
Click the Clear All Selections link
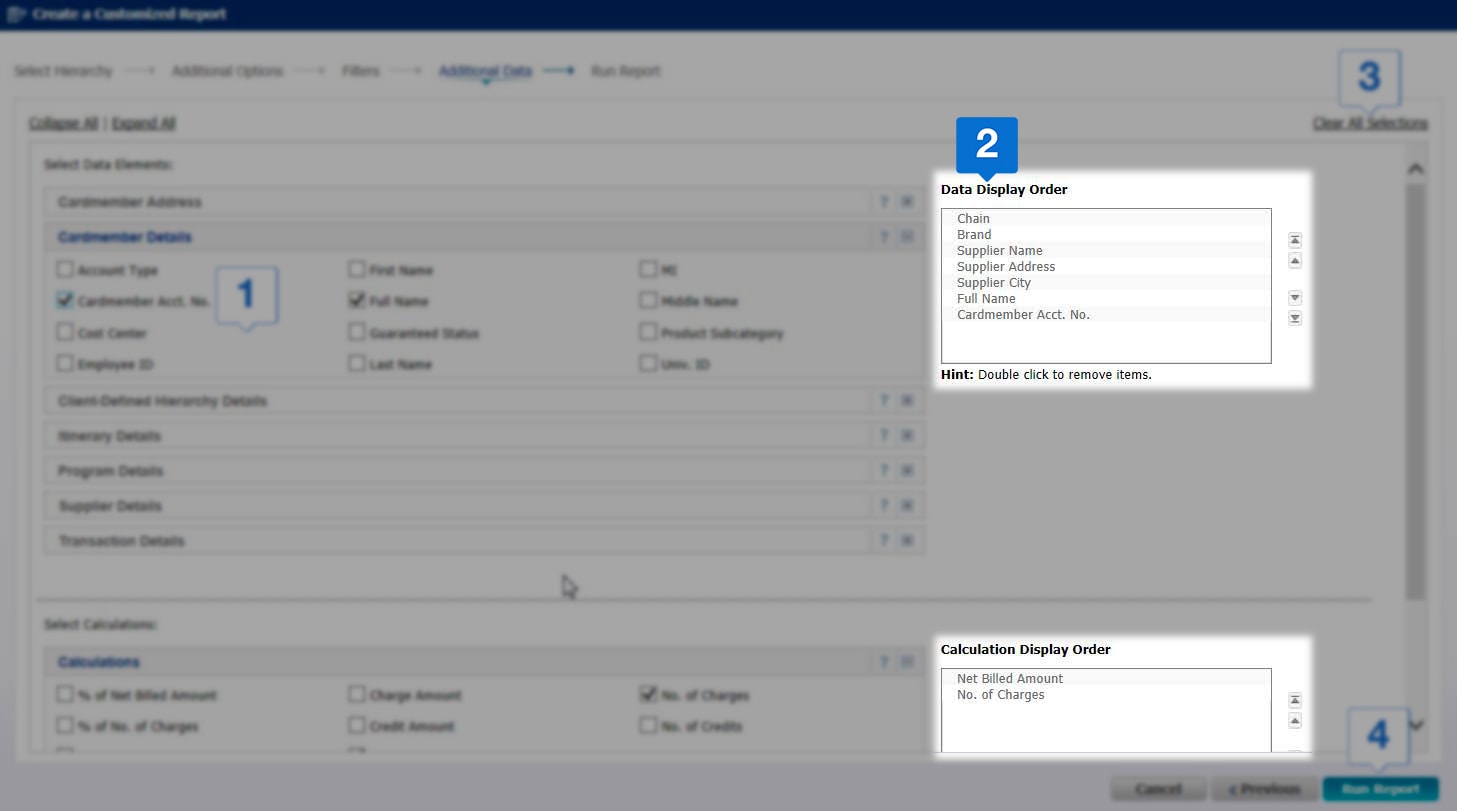(x=1370, y=123)
